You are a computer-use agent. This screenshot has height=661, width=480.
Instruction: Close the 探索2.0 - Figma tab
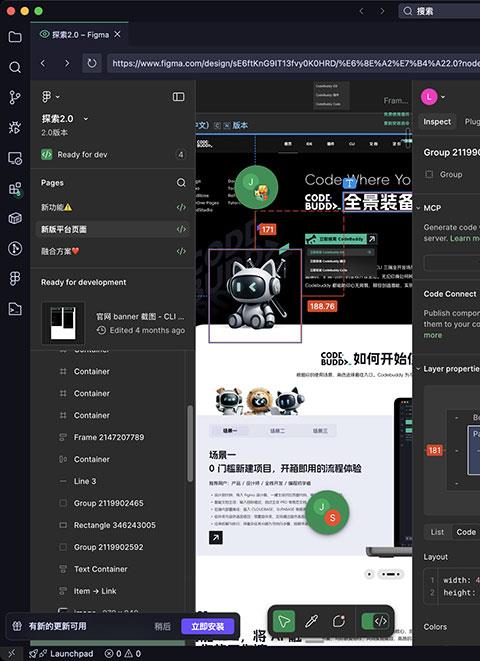pos(118,34)
